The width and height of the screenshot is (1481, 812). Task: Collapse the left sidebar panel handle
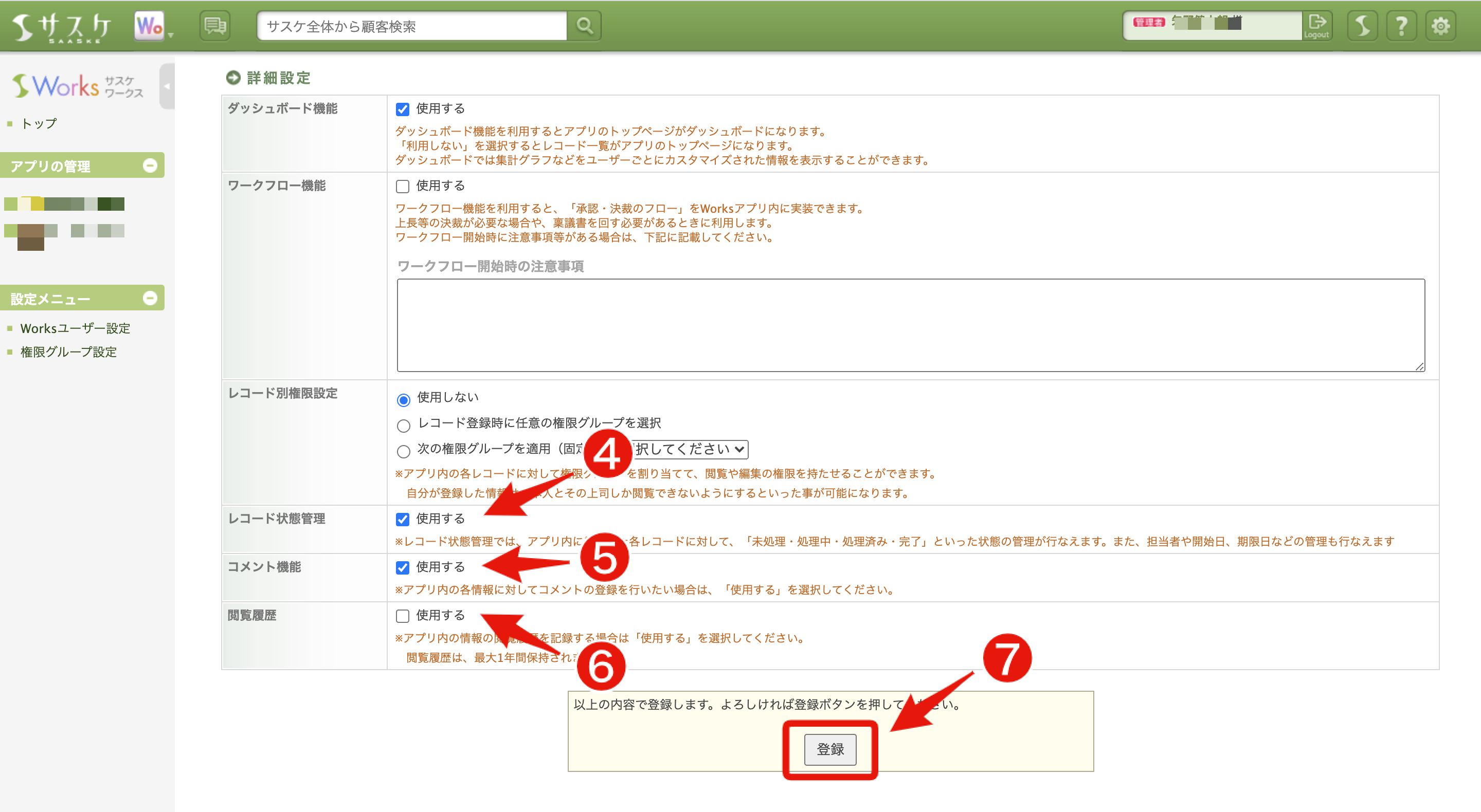coord(167,86)
